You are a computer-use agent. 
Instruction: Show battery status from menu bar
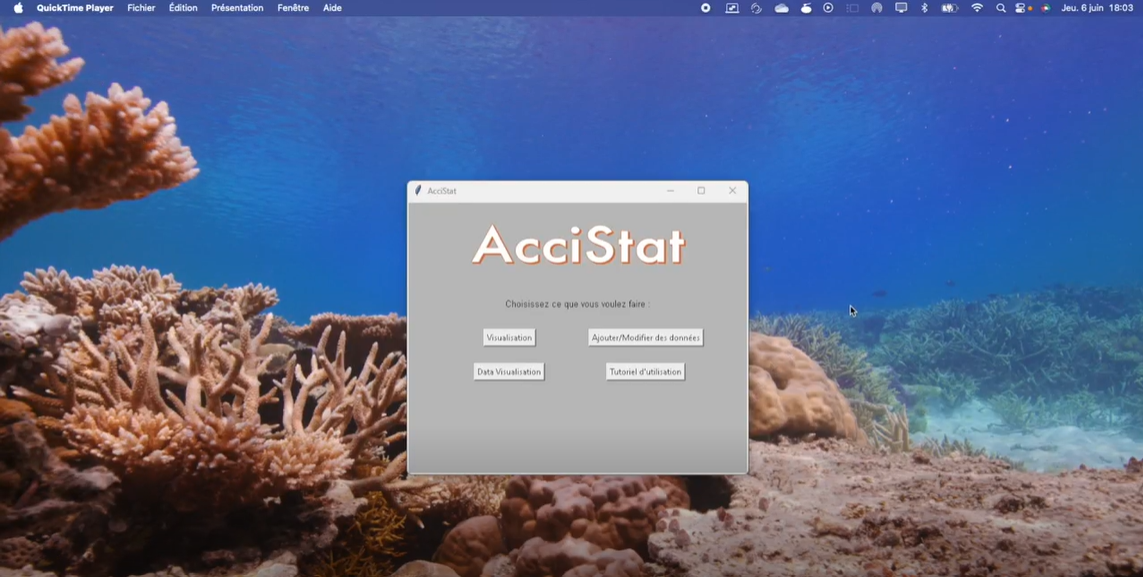pyautogui.click(x=949, y=8)
